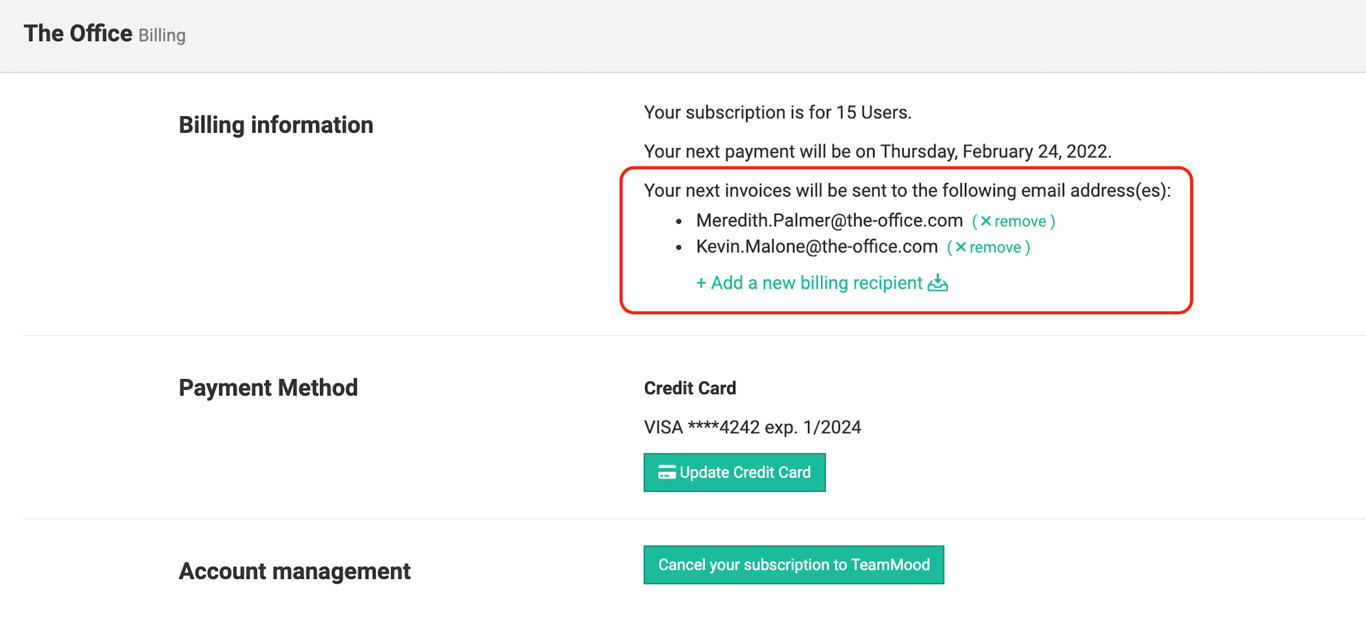Click the Payment Method section heading

click(268, 388)
